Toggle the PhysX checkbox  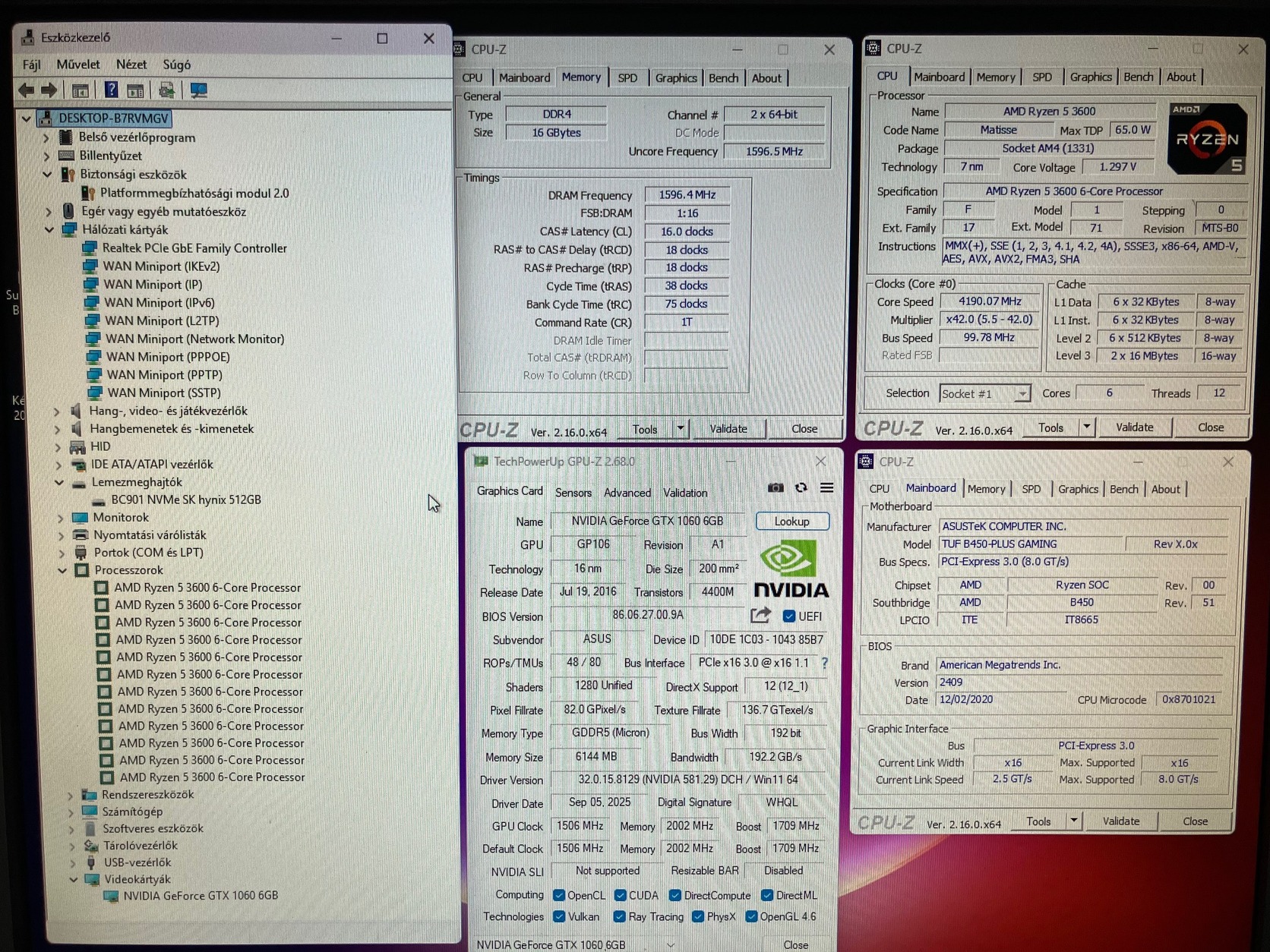click(698, 916)
